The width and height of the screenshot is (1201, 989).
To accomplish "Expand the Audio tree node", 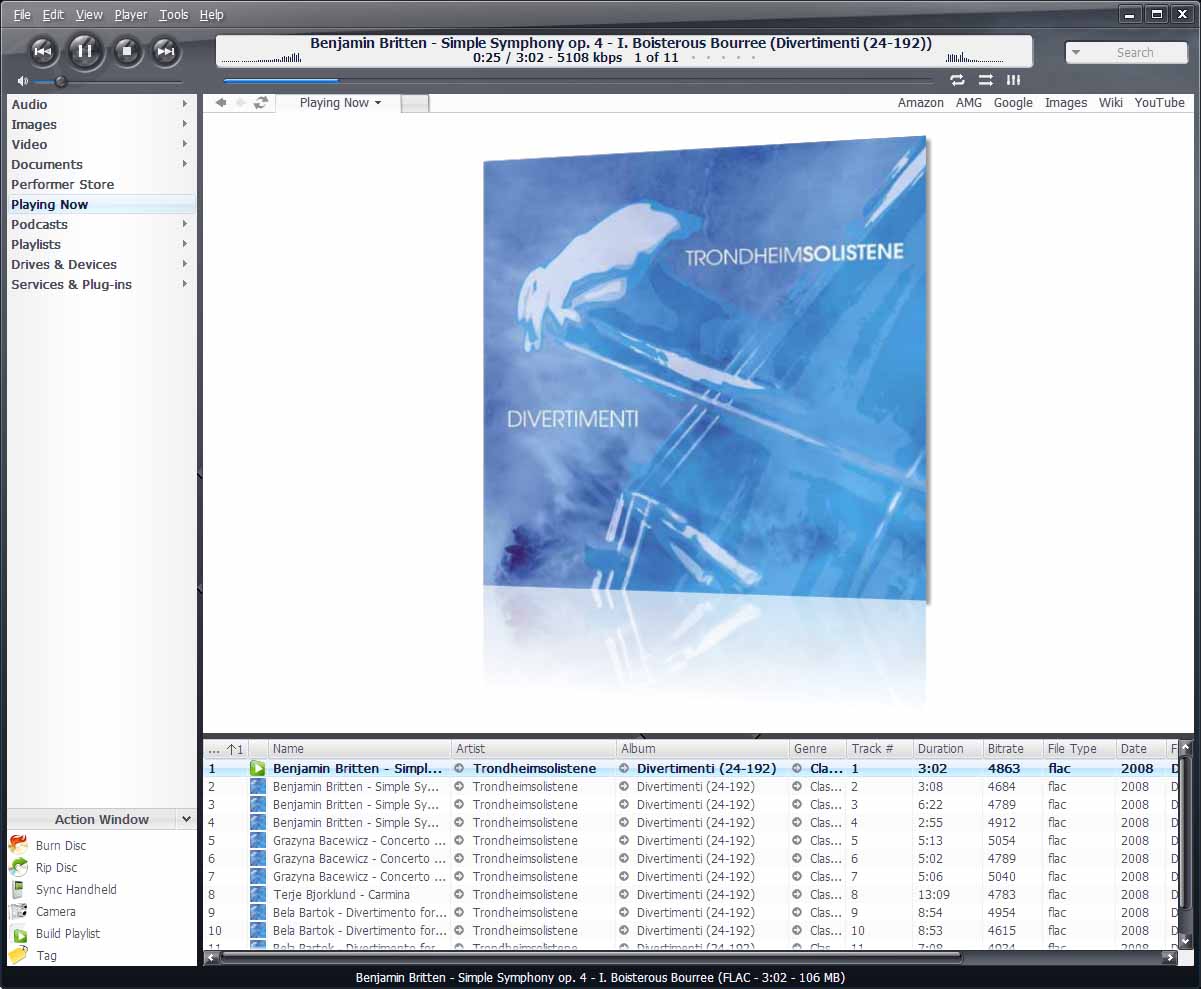I will click(185, 104).
